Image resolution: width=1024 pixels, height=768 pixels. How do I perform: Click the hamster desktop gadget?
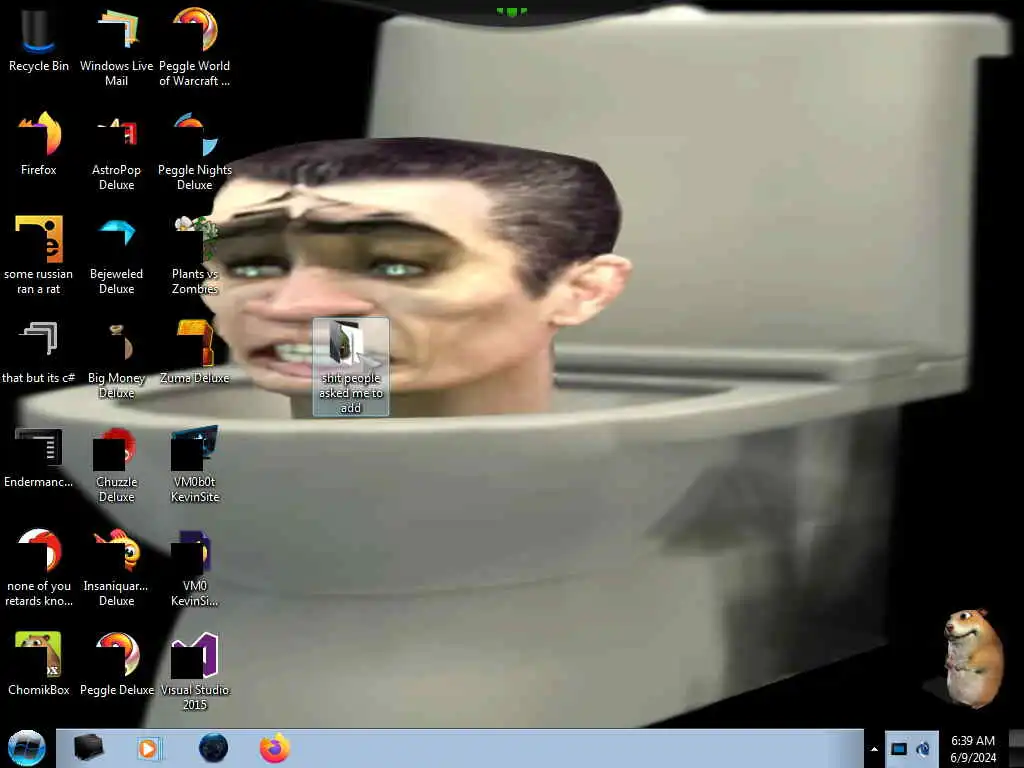(972, 658)
